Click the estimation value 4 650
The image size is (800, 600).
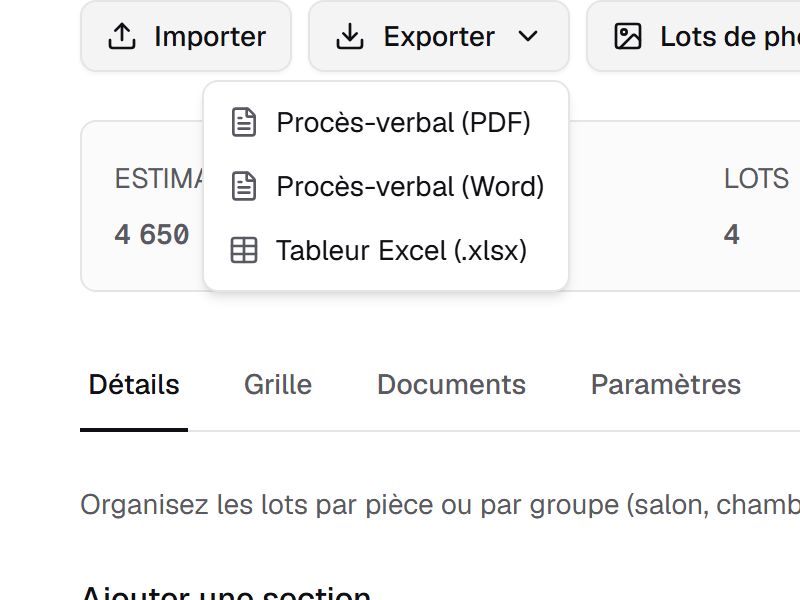click(x=152, y=235)
